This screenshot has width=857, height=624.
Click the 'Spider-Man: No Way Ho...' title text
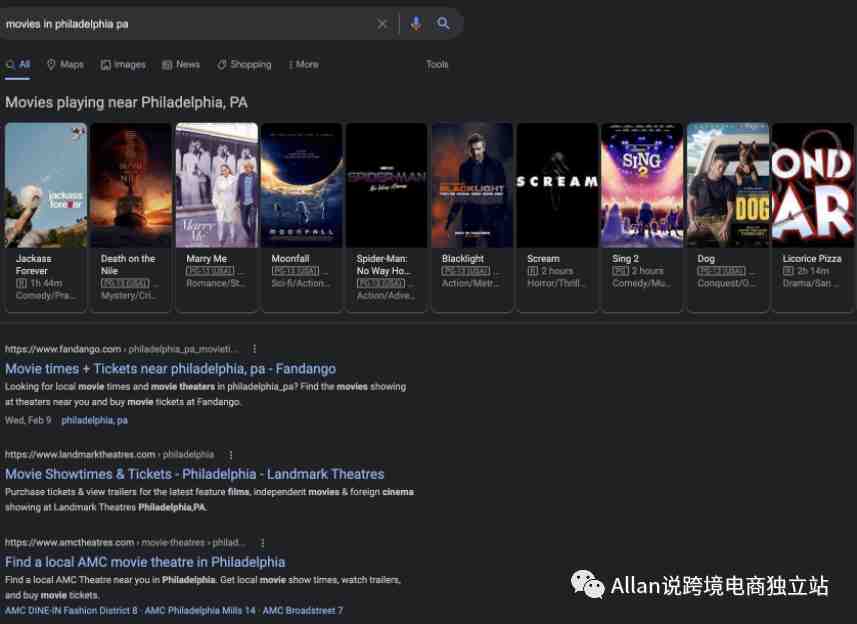384,264
